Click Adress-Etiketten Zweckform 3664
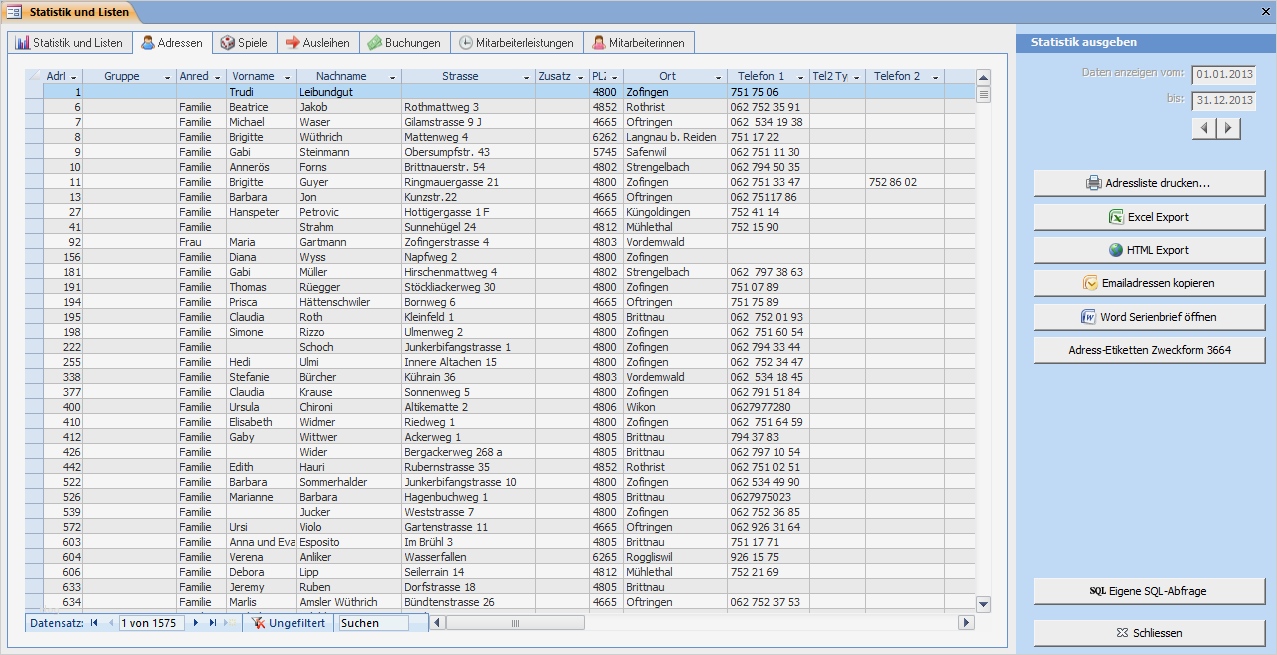This screenshot has height=655, width=1277. (x=1148, y=349)
